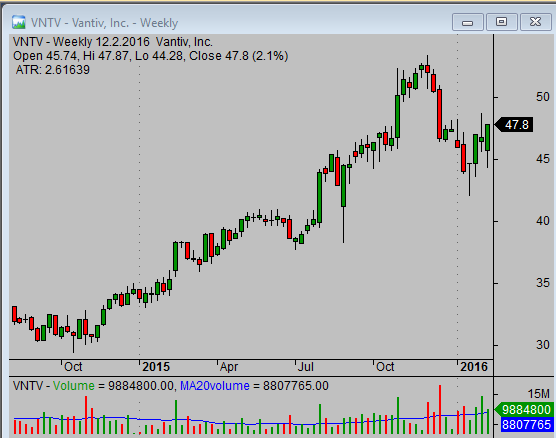Maximize the VNTV chart window

tap(501, 22)
